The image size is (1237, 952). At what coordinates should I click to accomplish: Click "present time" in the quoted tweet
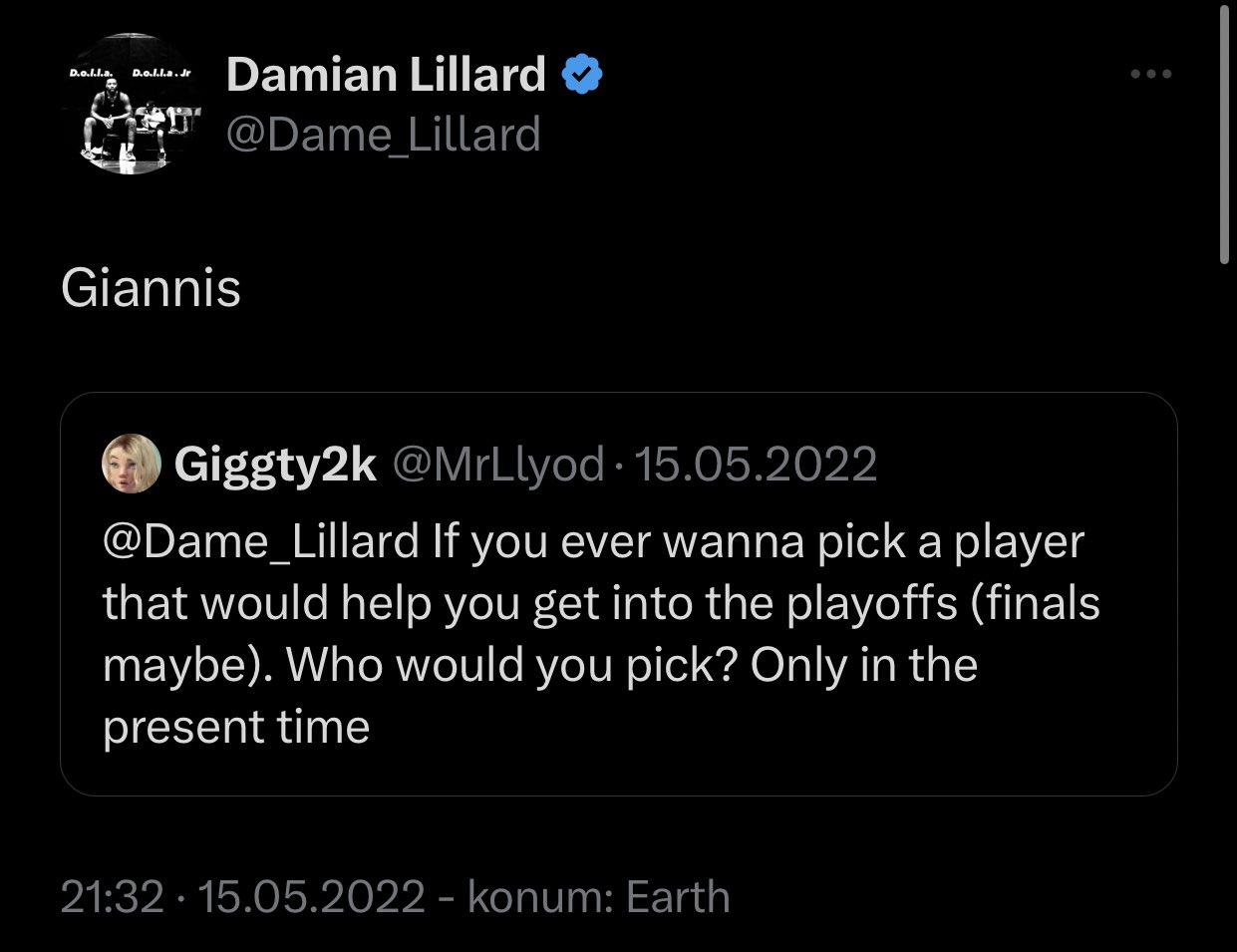pos(236,727)
